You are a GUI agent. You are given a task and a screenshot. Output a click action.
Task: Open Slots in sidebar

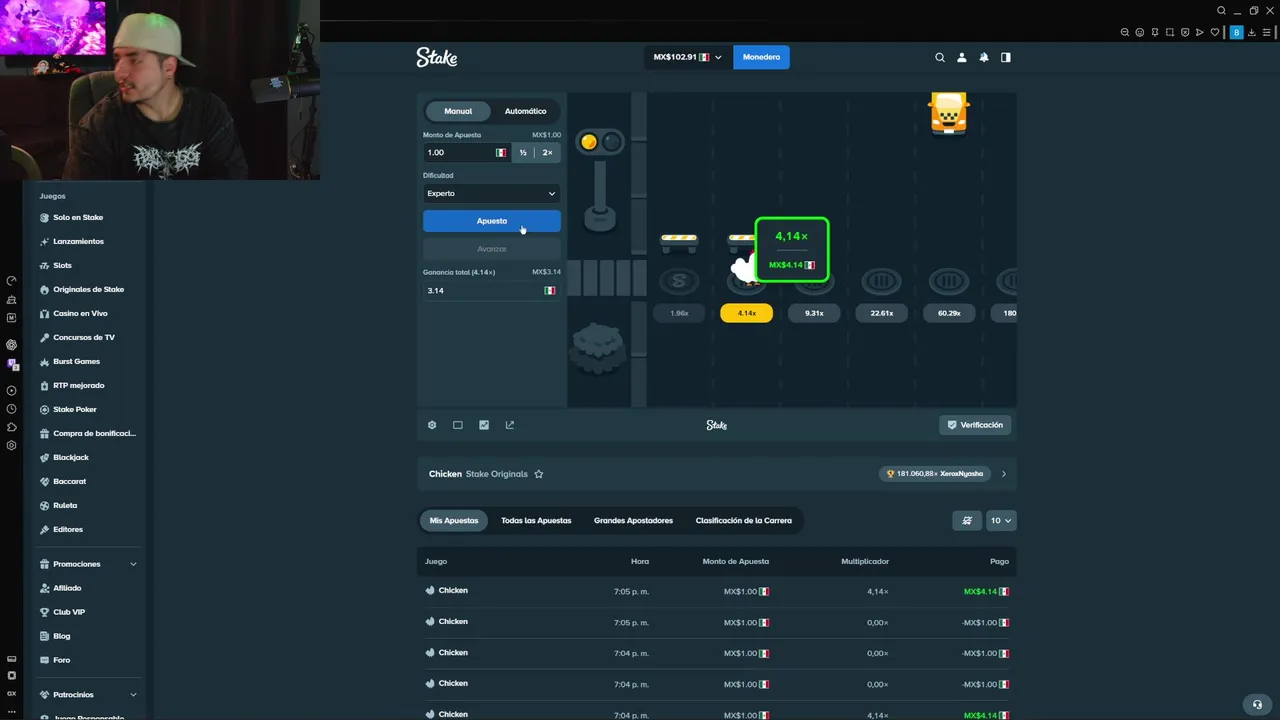[x=62, y=265]
